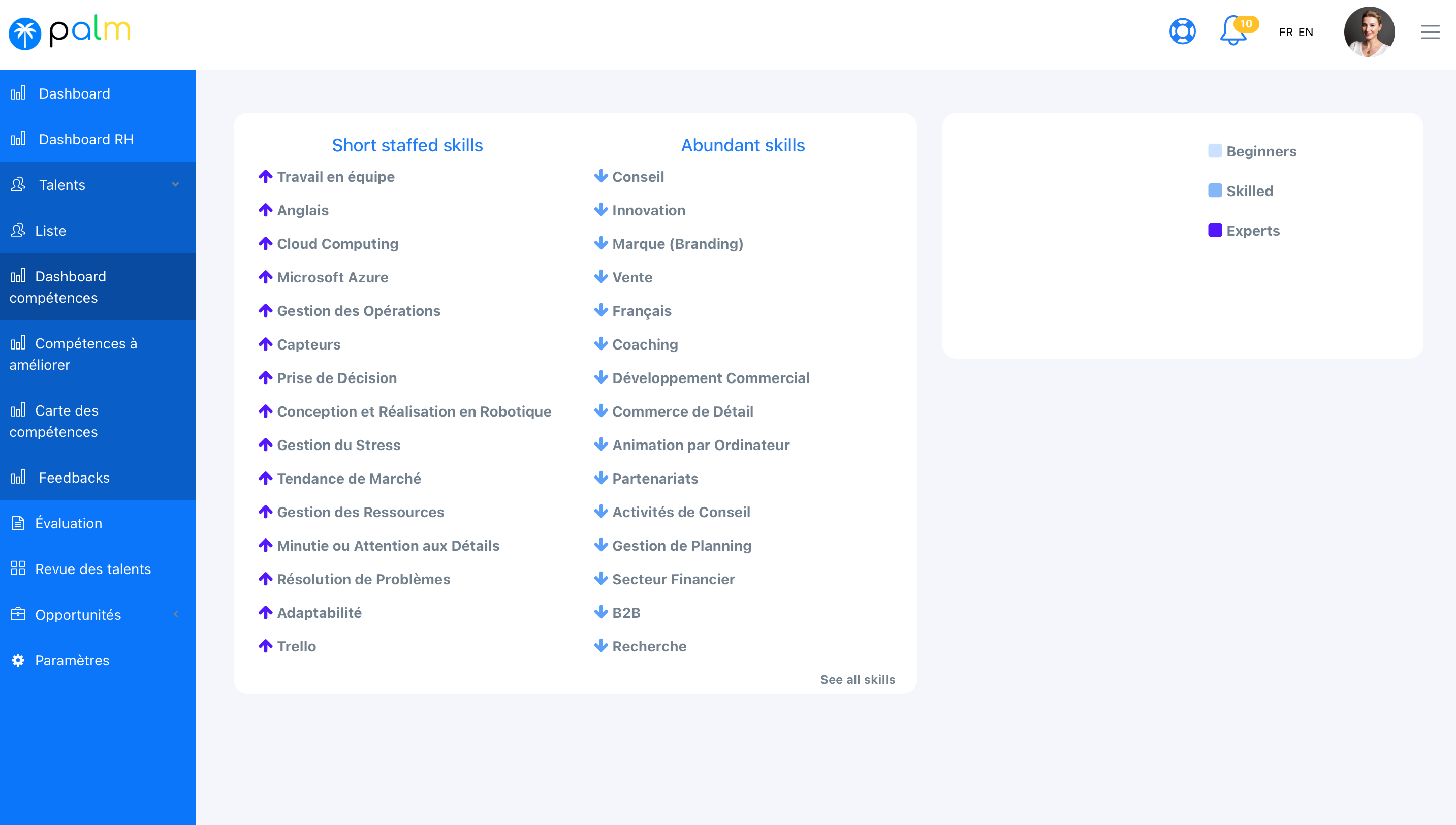This screenshot has width=1456, height=825.
Task: Click the Revue des talents grid icon
Action: point(18,568)
